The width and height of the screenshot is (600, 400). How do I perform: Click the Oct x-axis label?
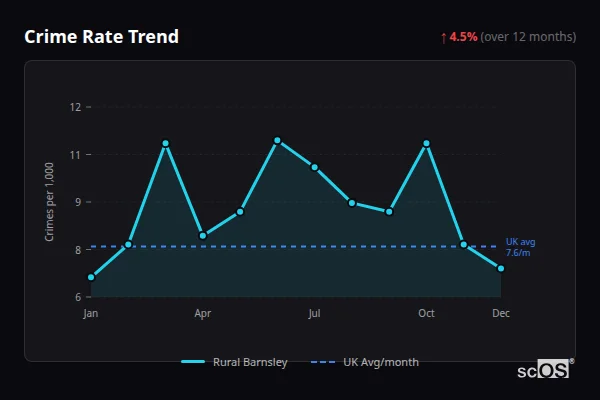pyautogui.click(x=426, y=314)
